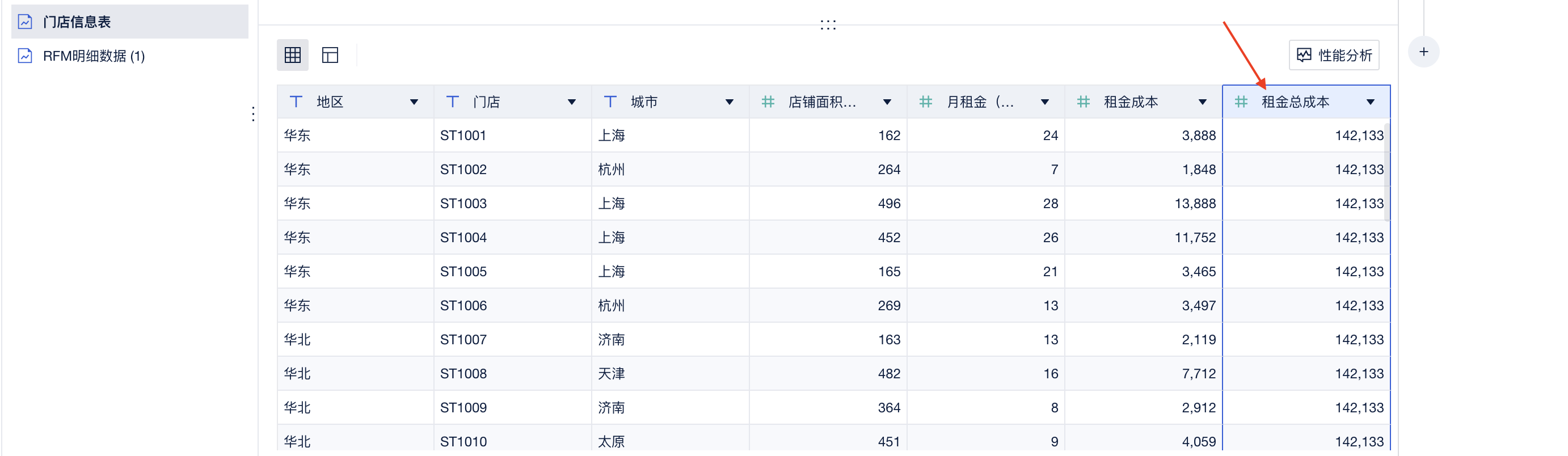Click the 7,712 rent cost cell

click(x=1144, y=374)
